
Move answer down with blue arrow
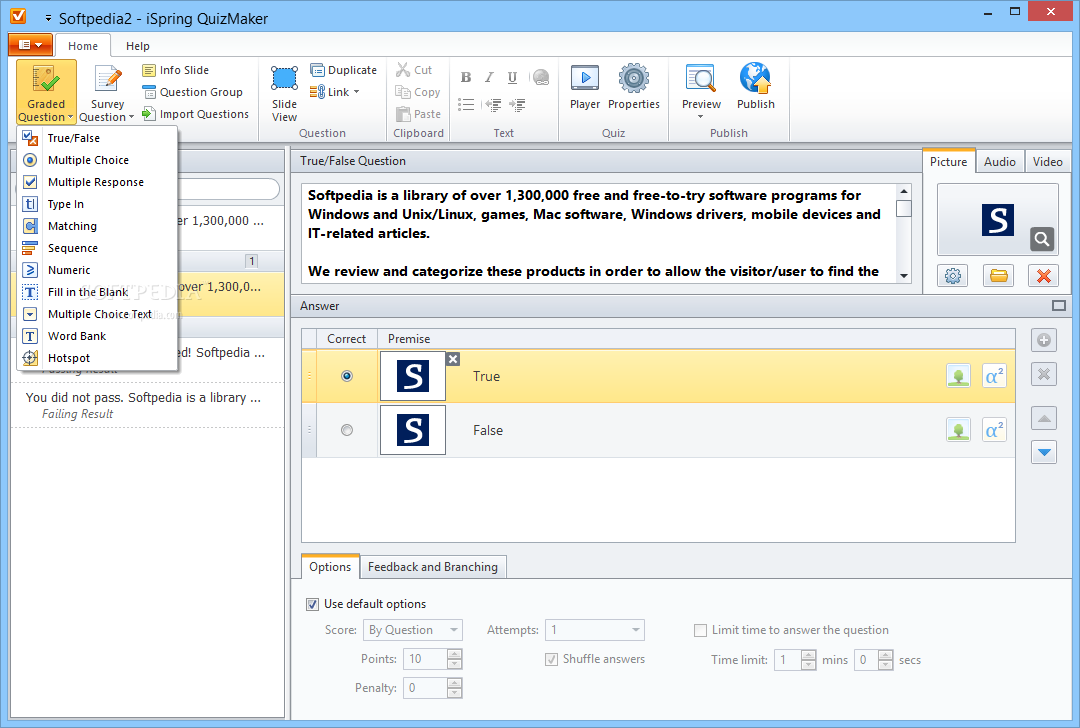tap(1043, 453)
